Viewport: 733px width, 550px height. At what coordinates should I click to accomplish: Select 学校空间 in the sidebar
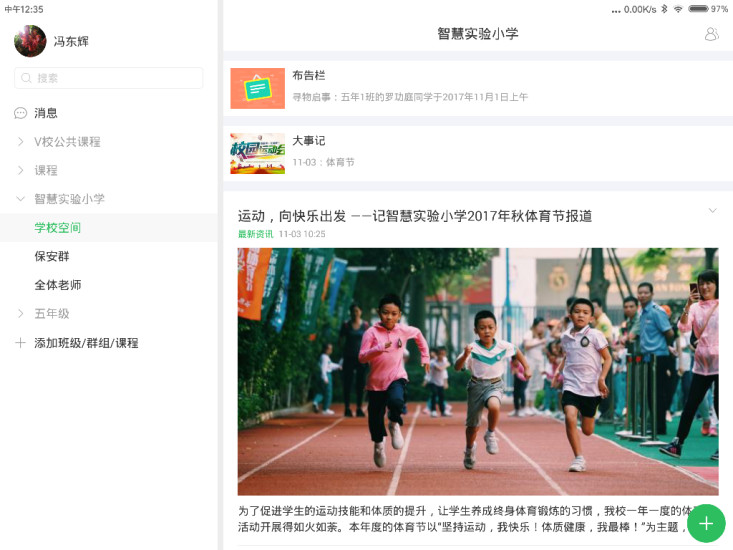tap(58, 228)
